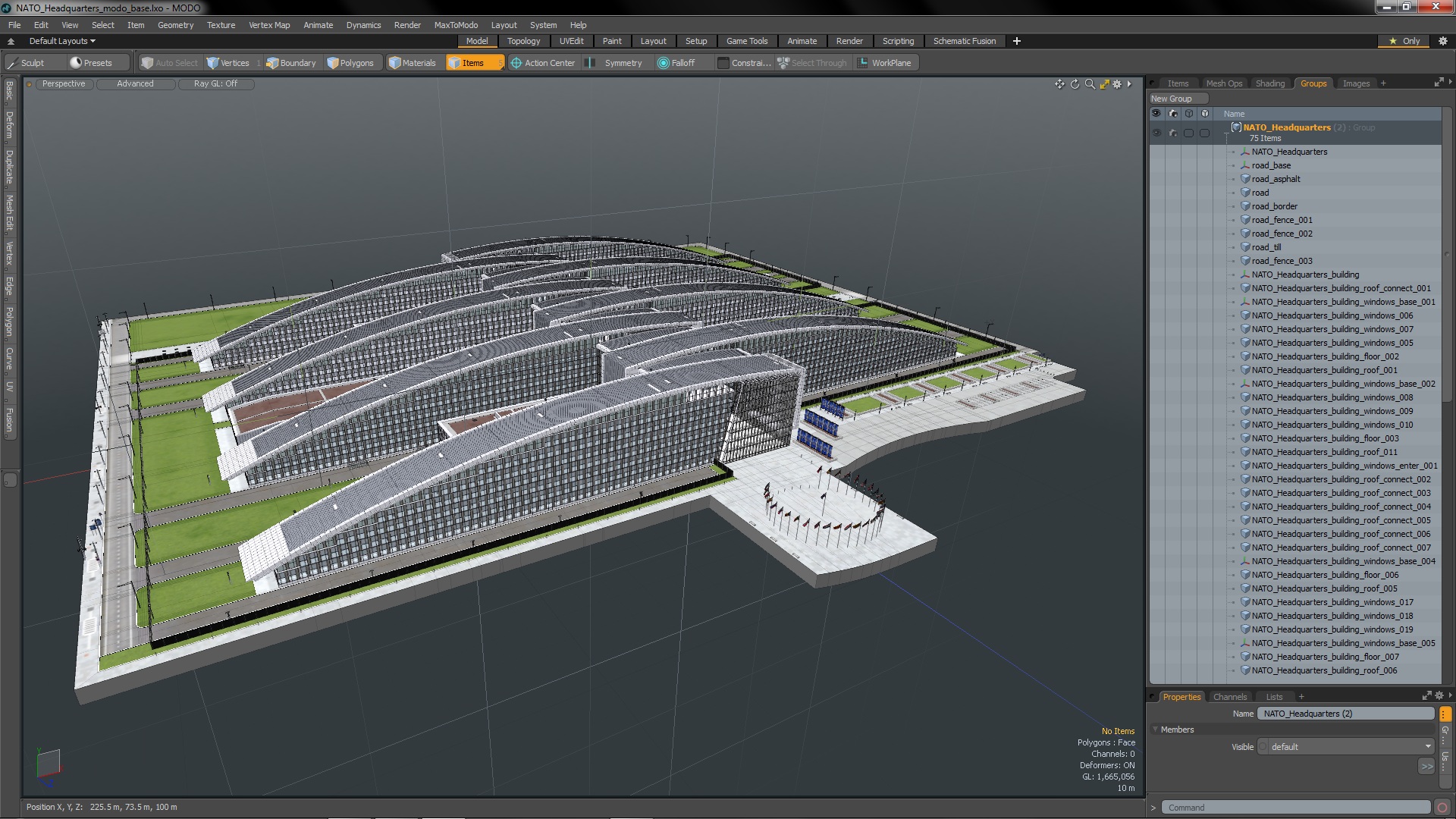Switch to the UVEdit layout tab
Screen dimensions: 1456x819
tap(571, 41)
